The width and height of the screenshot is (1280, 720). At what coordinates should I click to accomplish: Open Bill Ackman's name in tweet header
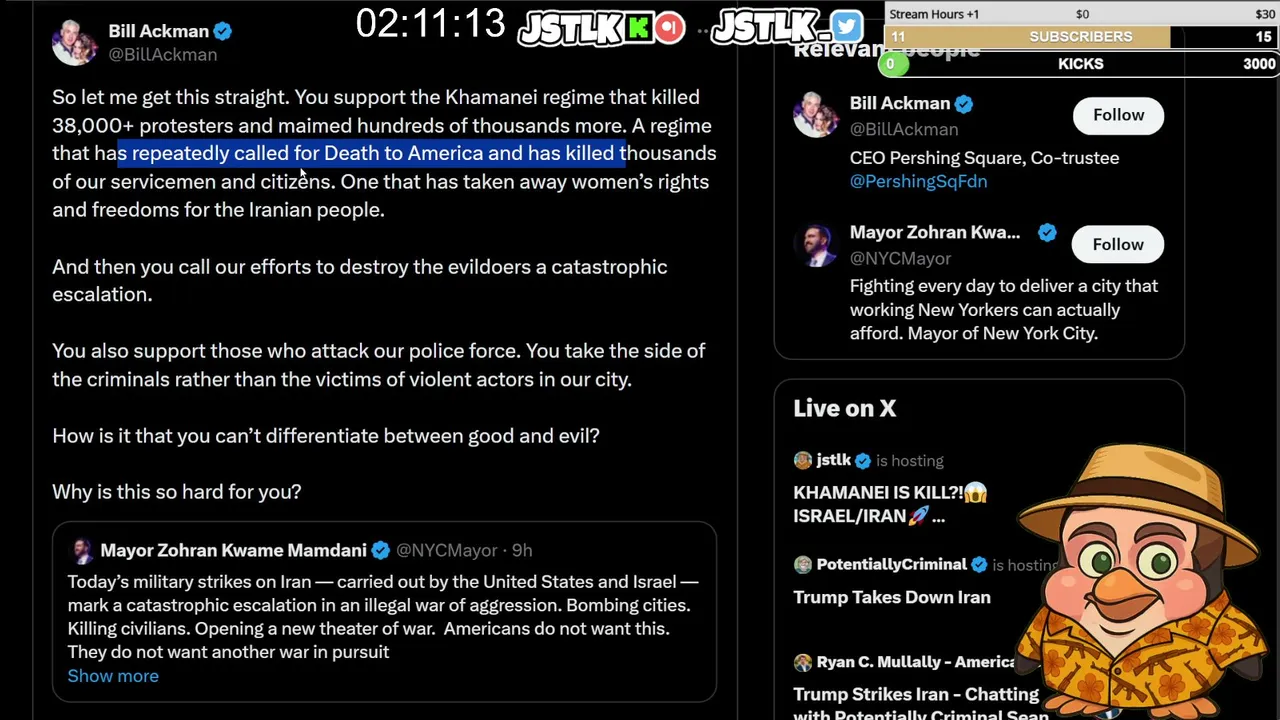(158, 31)
